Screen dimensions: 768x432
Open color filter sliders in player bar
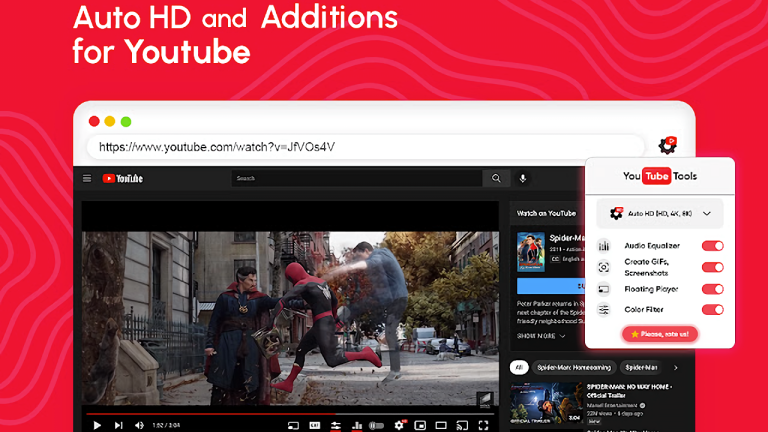click(336, 425)
